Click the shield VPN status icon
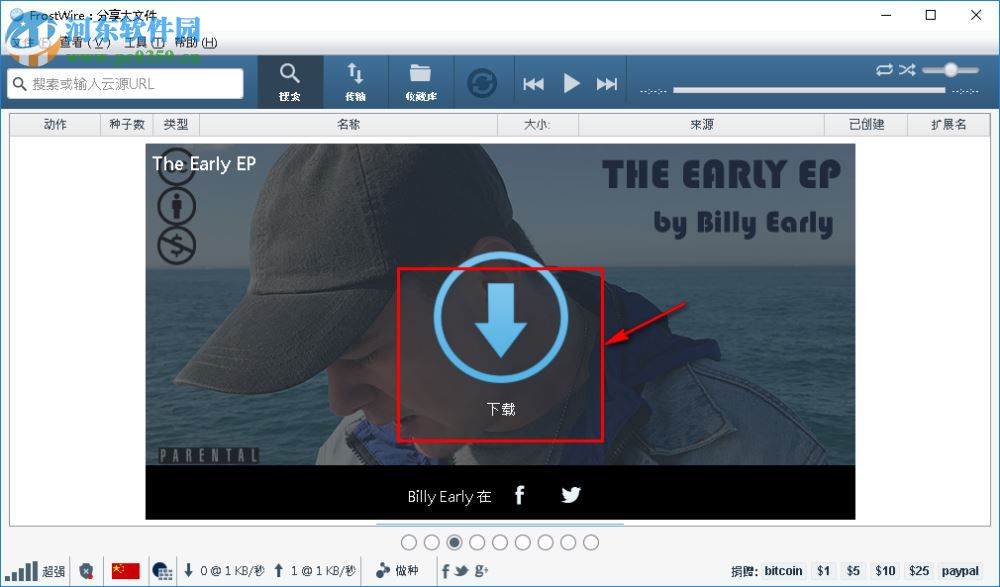The image size is (1000, 587). (87, 571)
